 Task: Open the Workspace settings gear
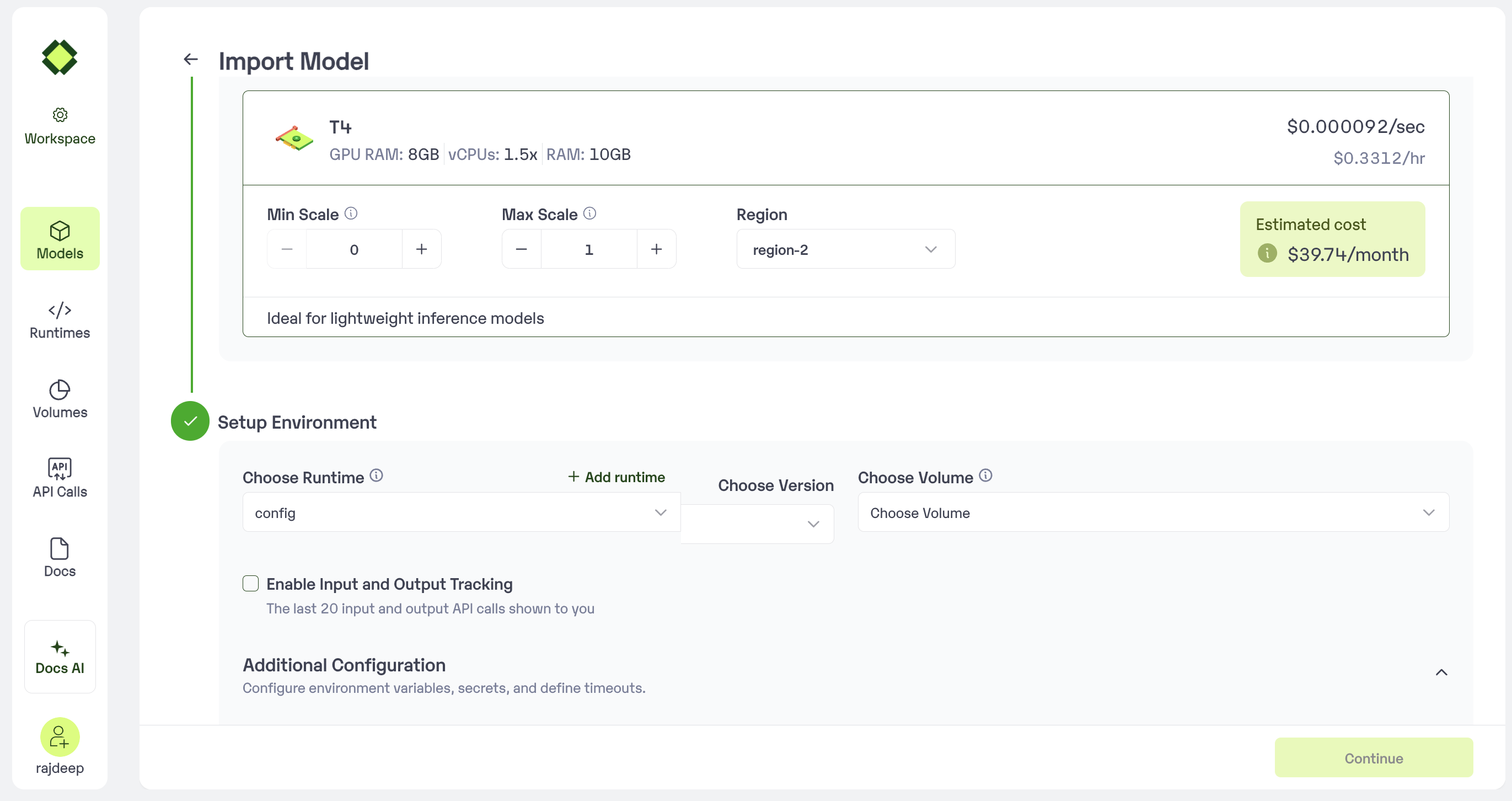coord(60,115)
